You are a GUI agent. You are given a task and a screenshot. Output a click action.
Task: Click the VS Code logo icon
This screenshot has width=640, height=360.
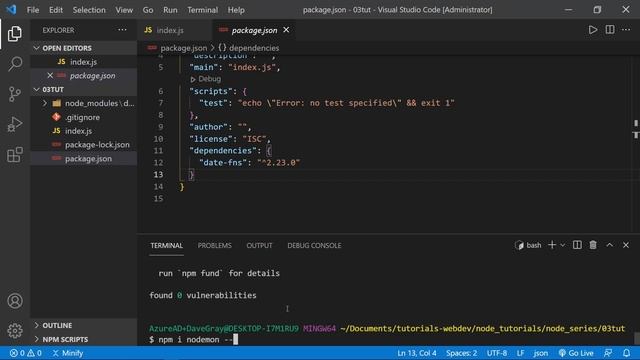point(11,9)
